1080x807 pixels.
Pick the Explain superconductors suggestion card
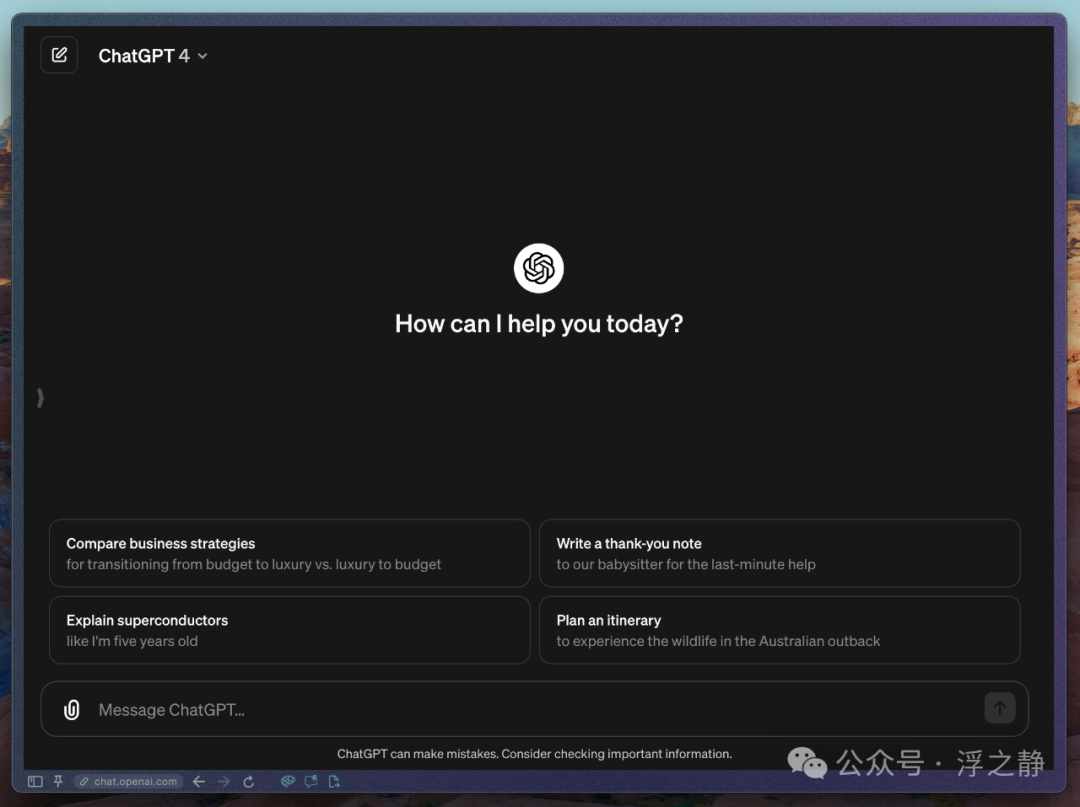(x=289, y=630)
